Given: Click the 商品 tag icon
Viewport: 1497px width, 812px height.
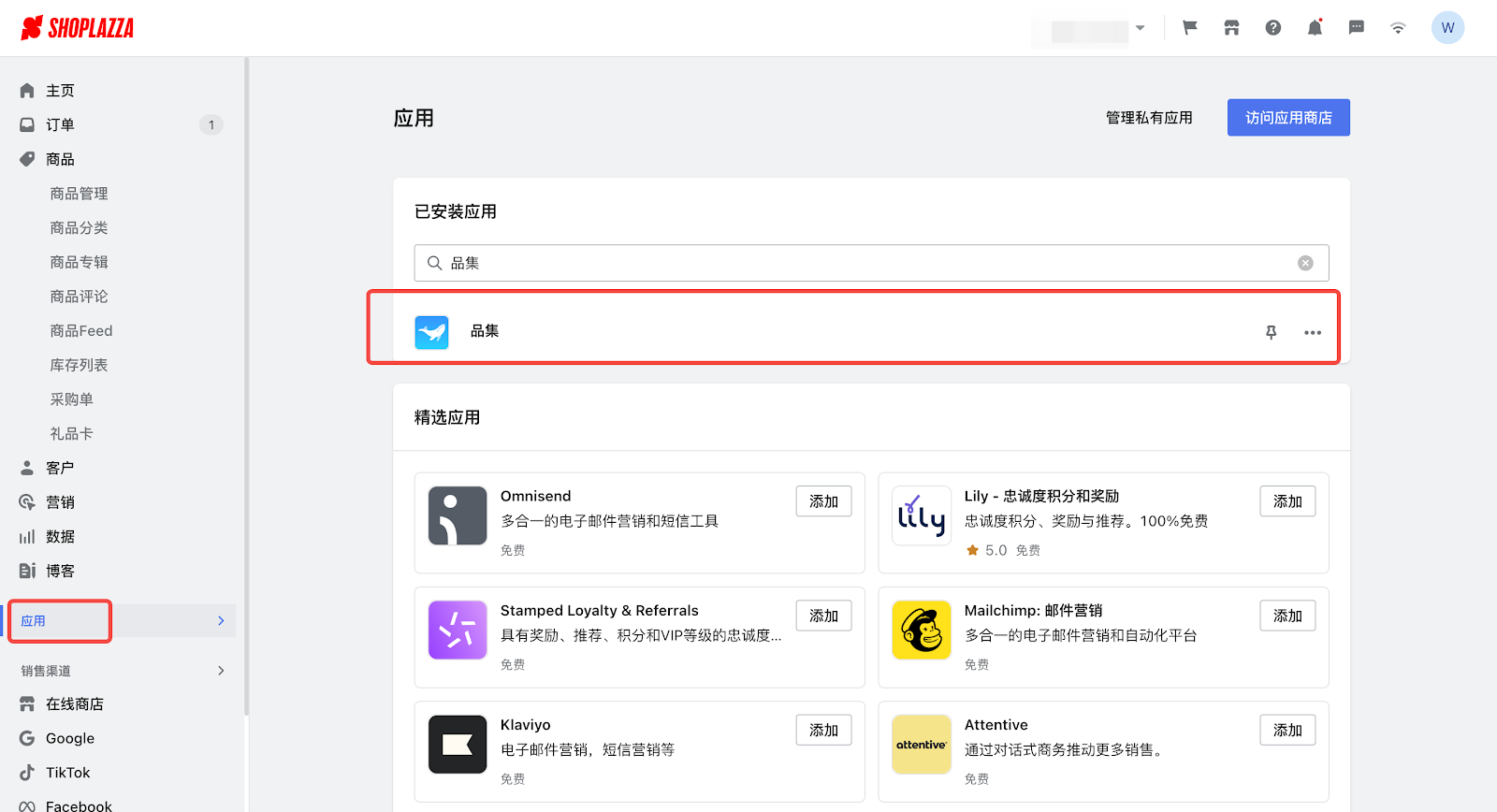Looking at the screenshot, I should point(27,159).
